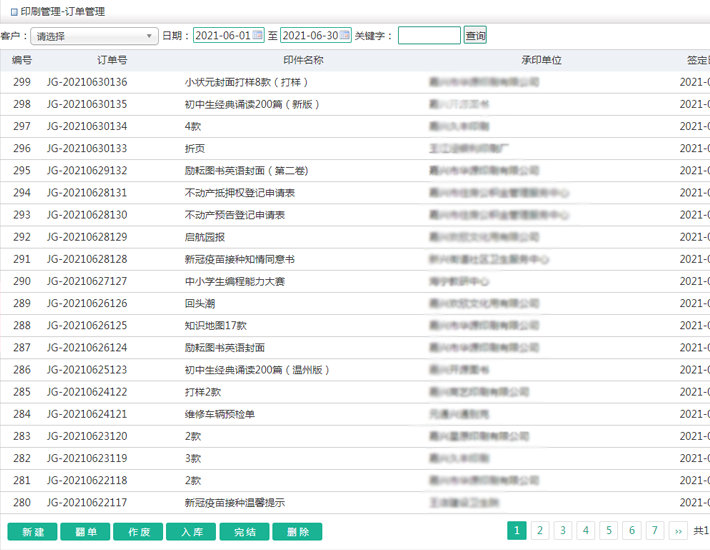
Task: Open calendar icon for end date field
Action: (x=345, y=36)
